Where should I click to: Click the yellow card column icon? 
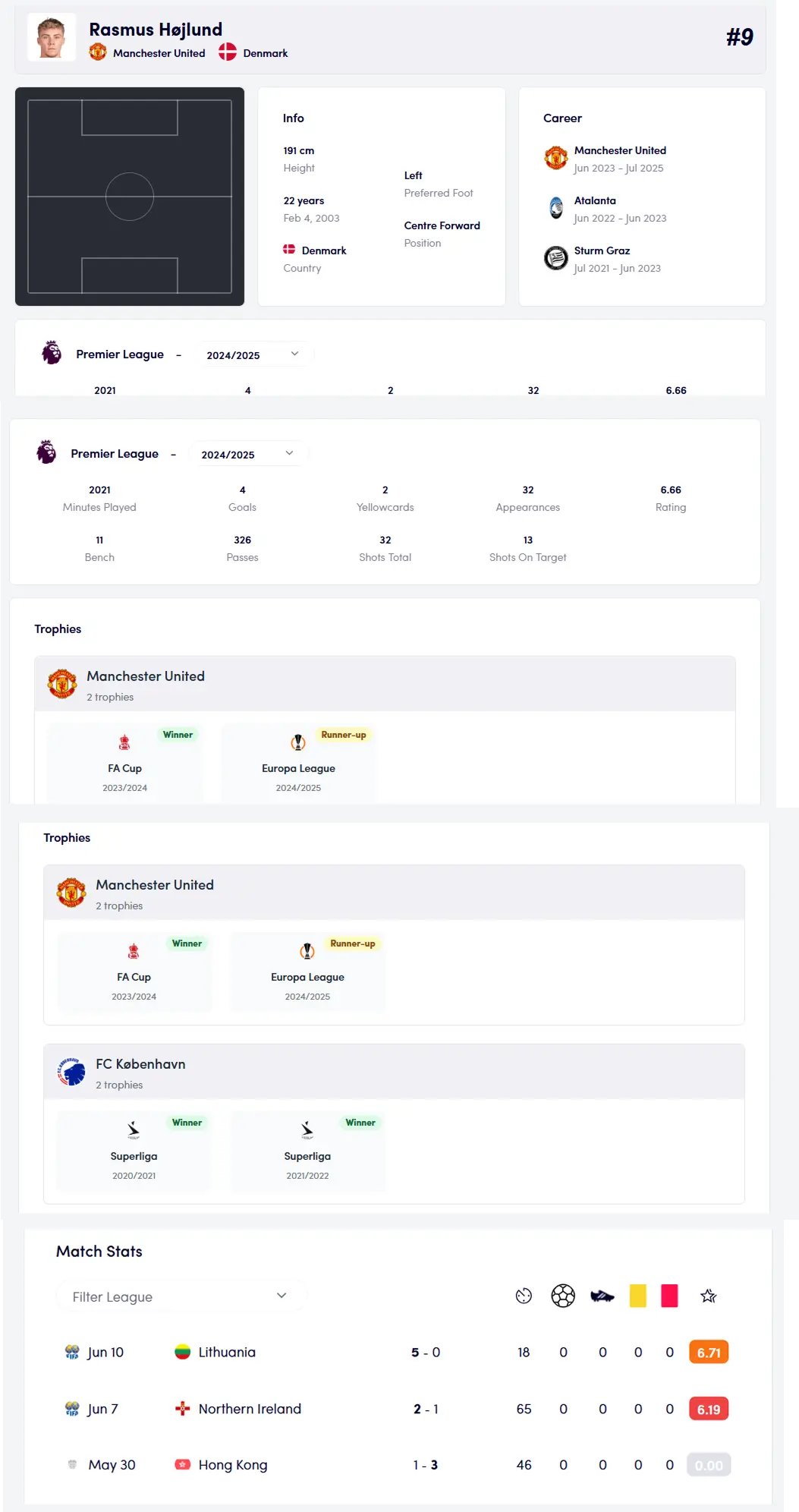coord(638,1296)
